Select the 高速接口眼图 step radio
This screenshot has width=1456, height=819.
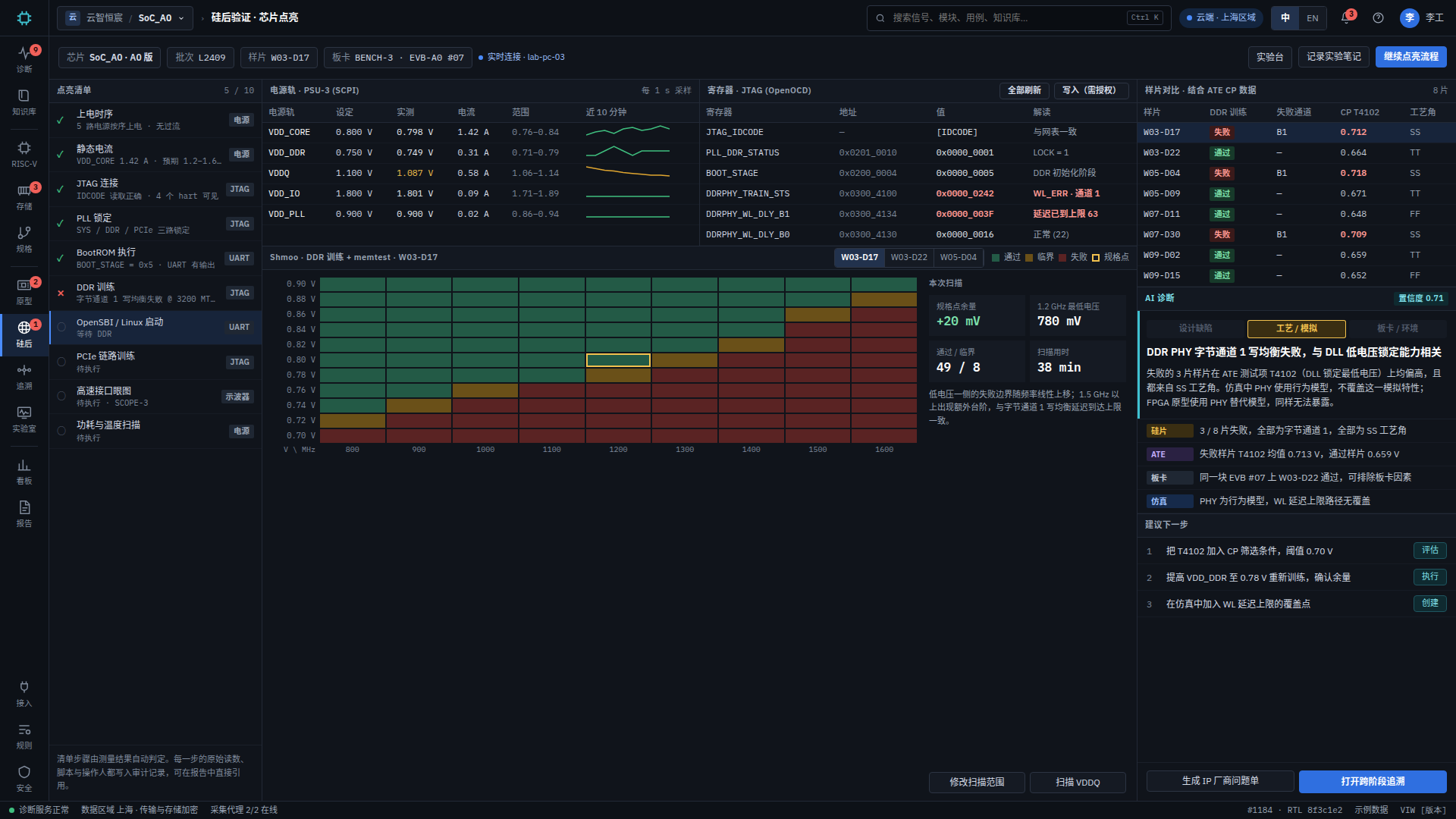pos(61,396)
